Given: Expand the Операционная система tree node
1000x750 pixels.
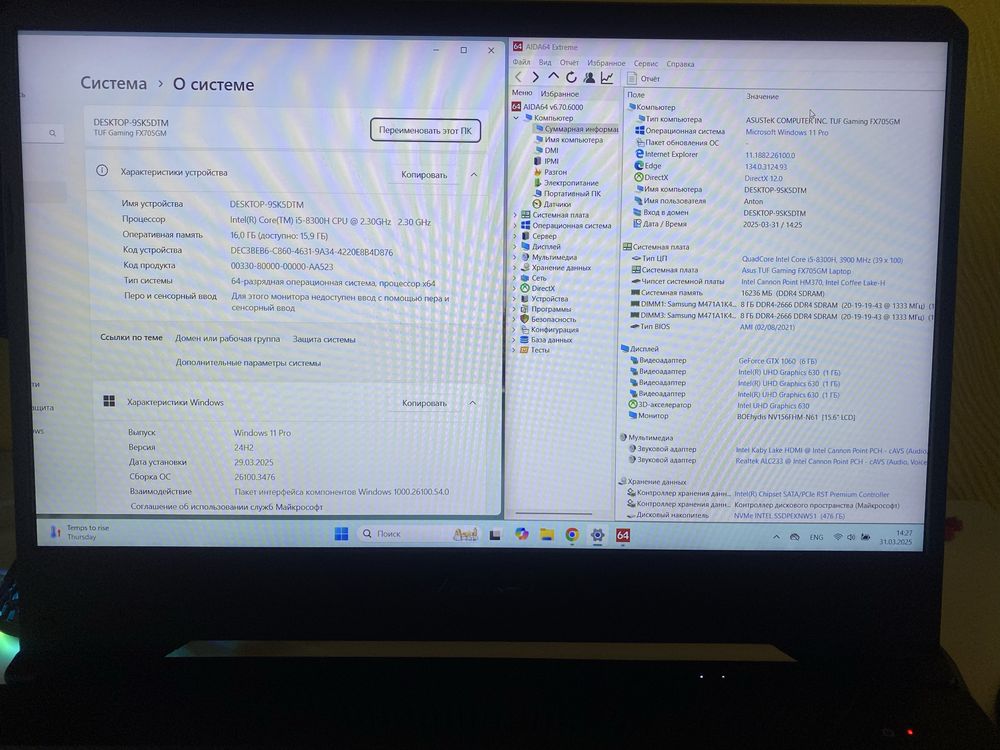Looking at the screenshot, I should [x=515, y=225].
